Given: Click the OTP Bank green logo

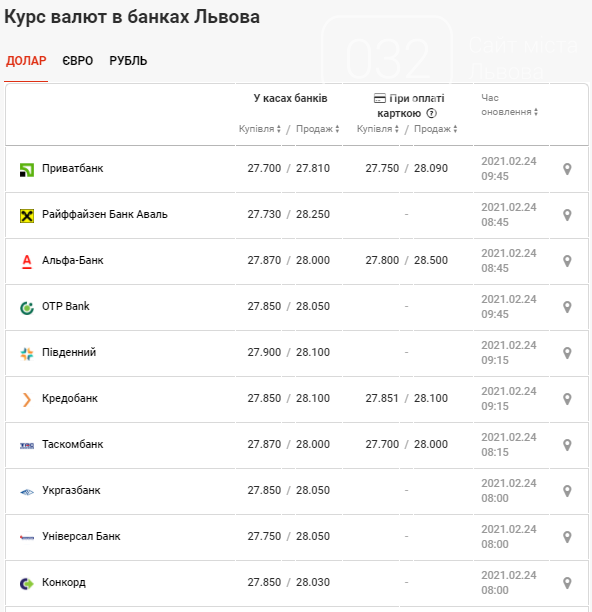Looking at the screenshot, I should 27,308.
